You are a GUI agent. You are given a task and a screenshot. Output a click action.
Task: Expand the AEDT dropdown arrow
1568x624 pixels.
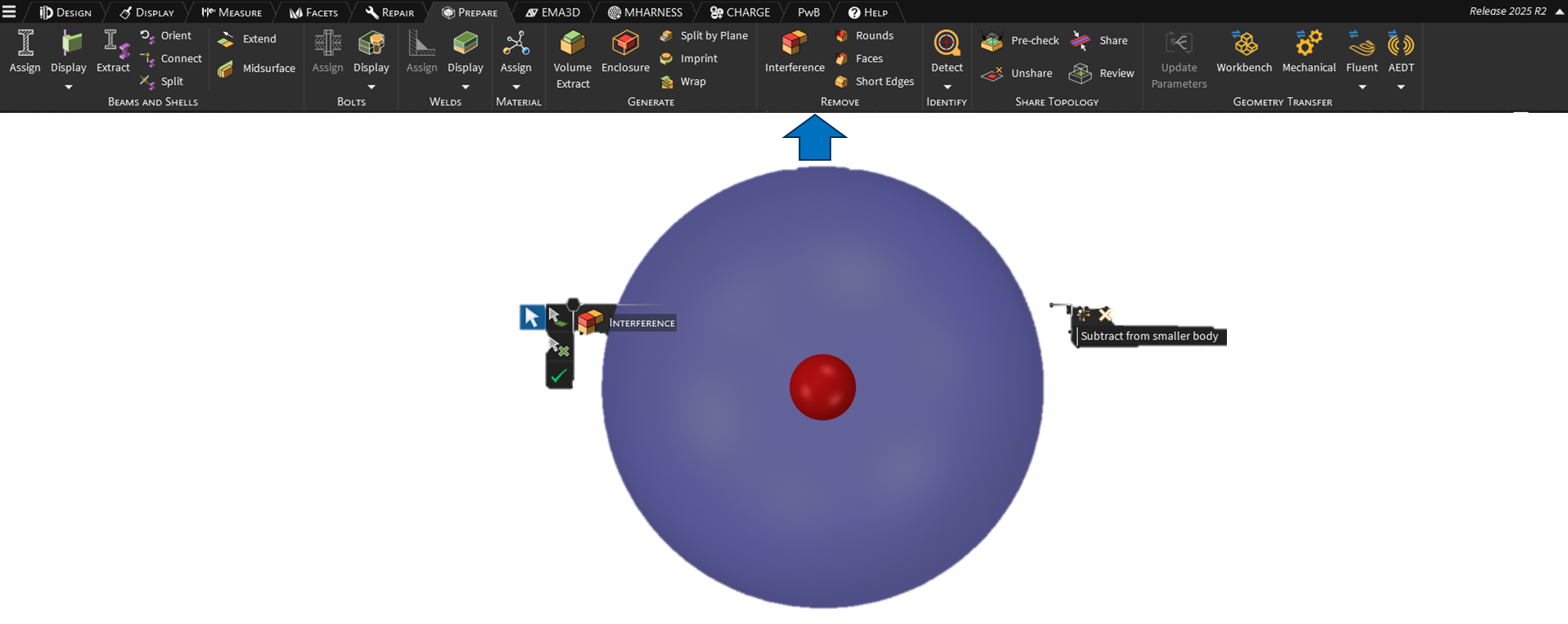point(1401,87)
